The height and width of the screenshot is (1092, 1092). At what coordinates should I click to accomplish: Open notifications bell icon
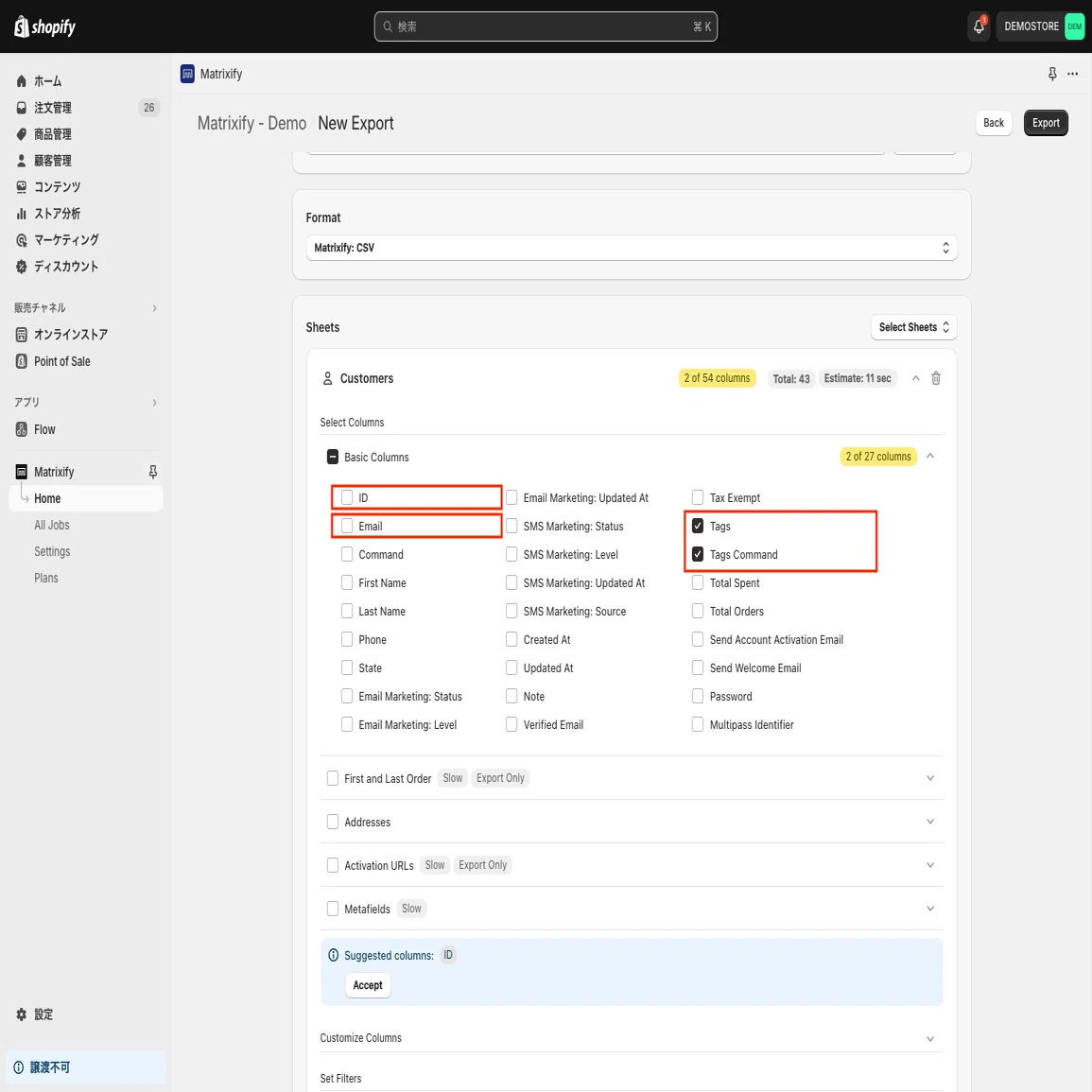click(x=979, y=26)
